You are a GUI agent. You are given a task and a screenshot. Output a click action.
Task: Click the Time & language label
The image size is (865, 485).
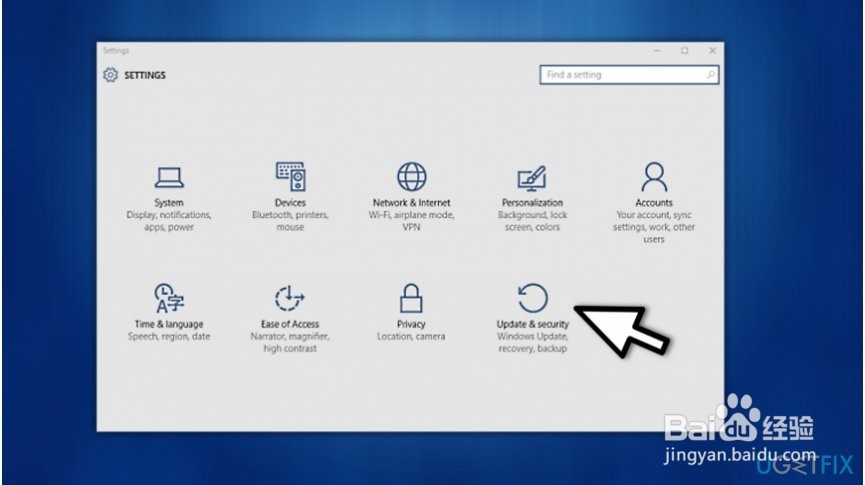pyautogui.click(x=169, y=324)
